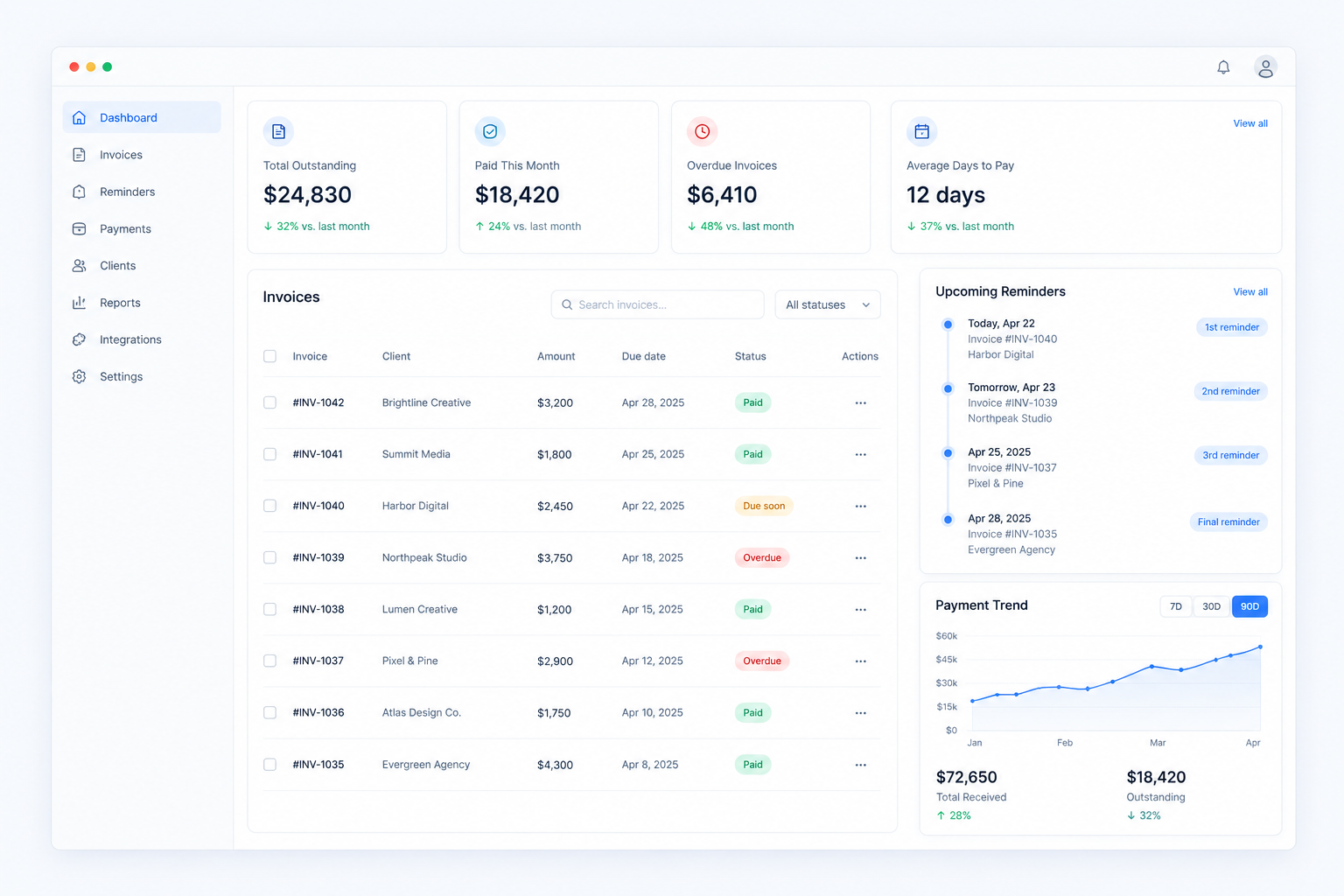Screen dimensions: 1344x896
Task: Open actions menu for #INV-1035
Action: pyautogui.click(x=860, y=764)
